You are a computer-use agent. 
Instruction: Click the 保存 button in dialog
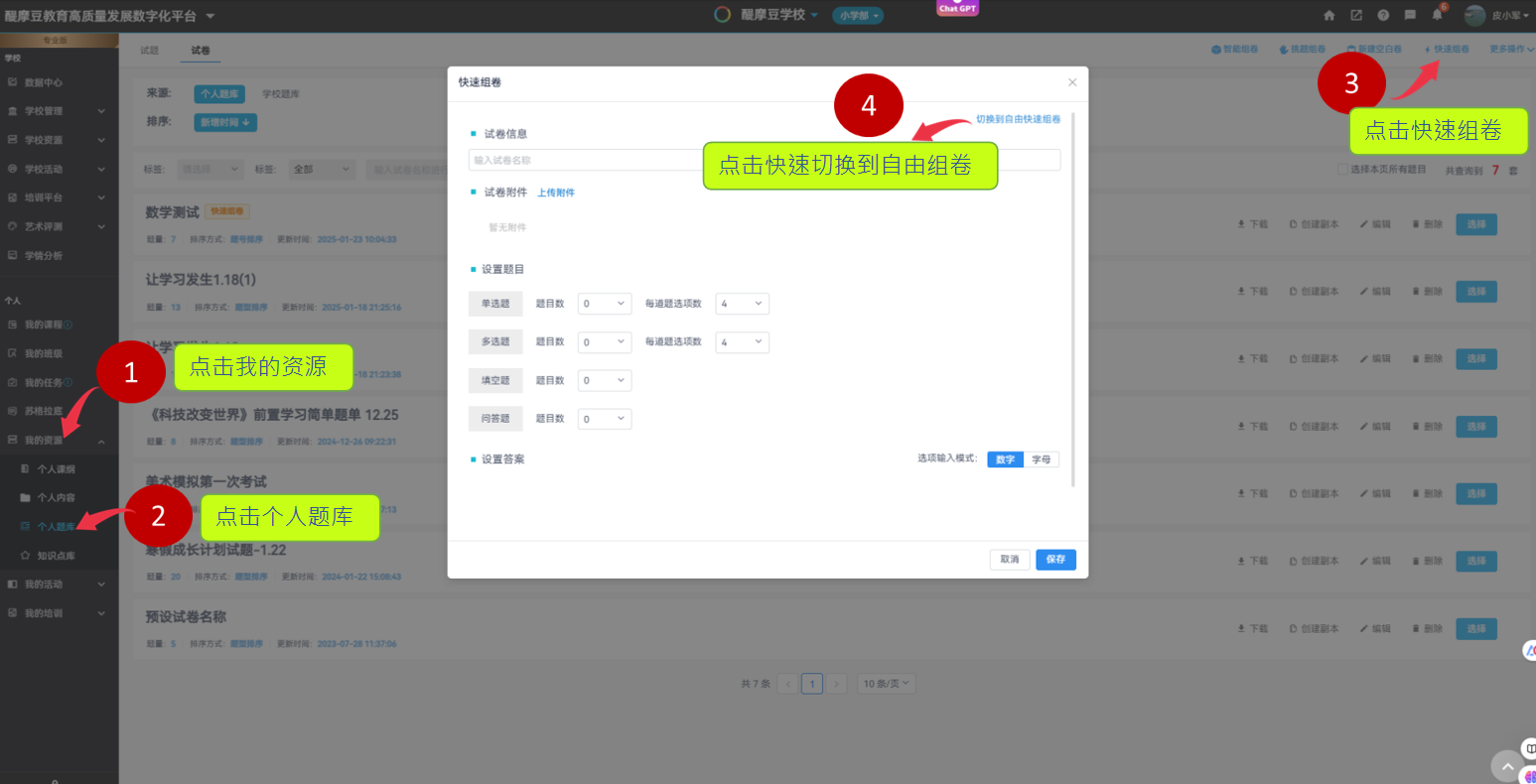1055,560
